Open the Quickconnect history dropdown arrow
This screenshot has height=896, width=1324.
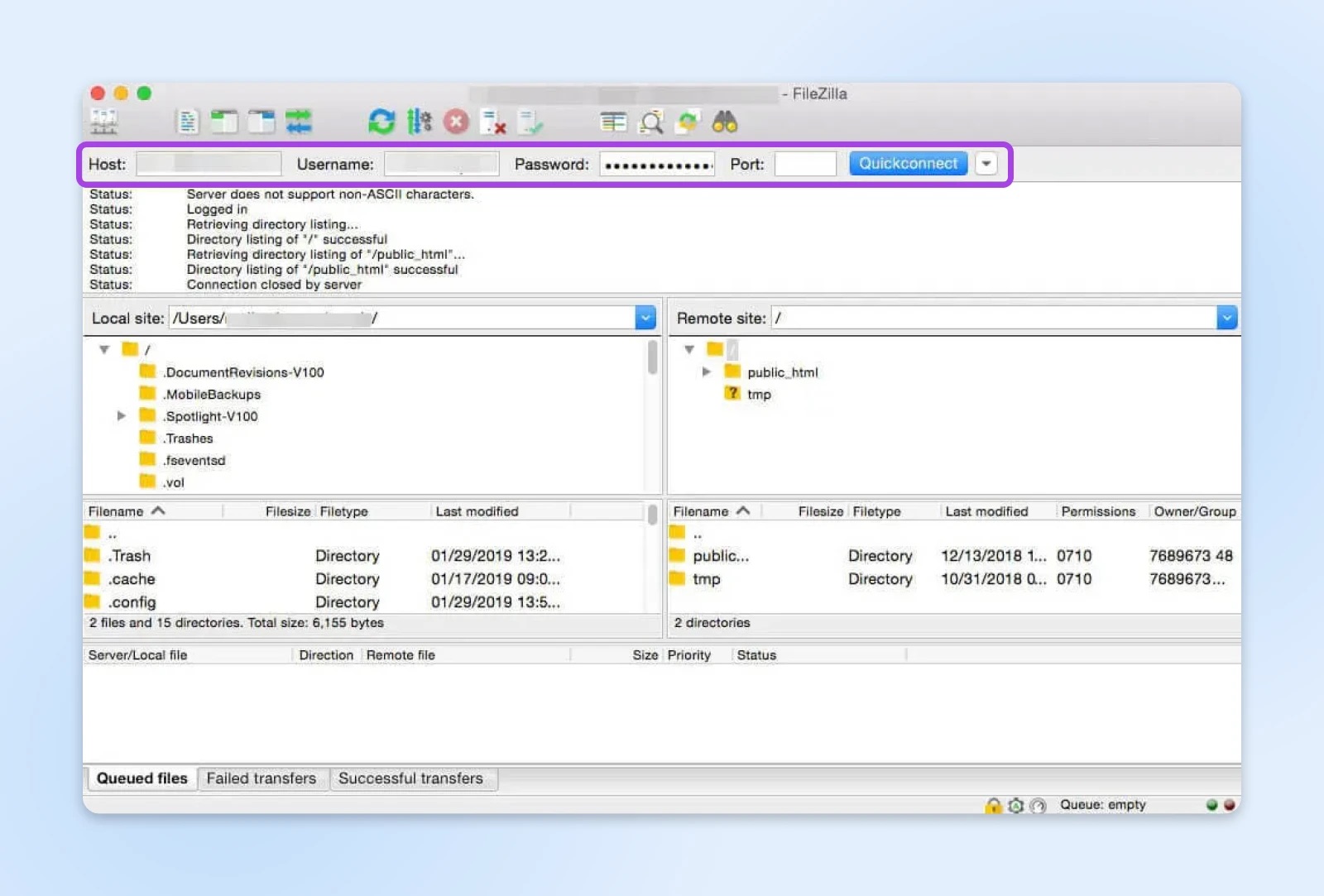(x=986, y=164)
